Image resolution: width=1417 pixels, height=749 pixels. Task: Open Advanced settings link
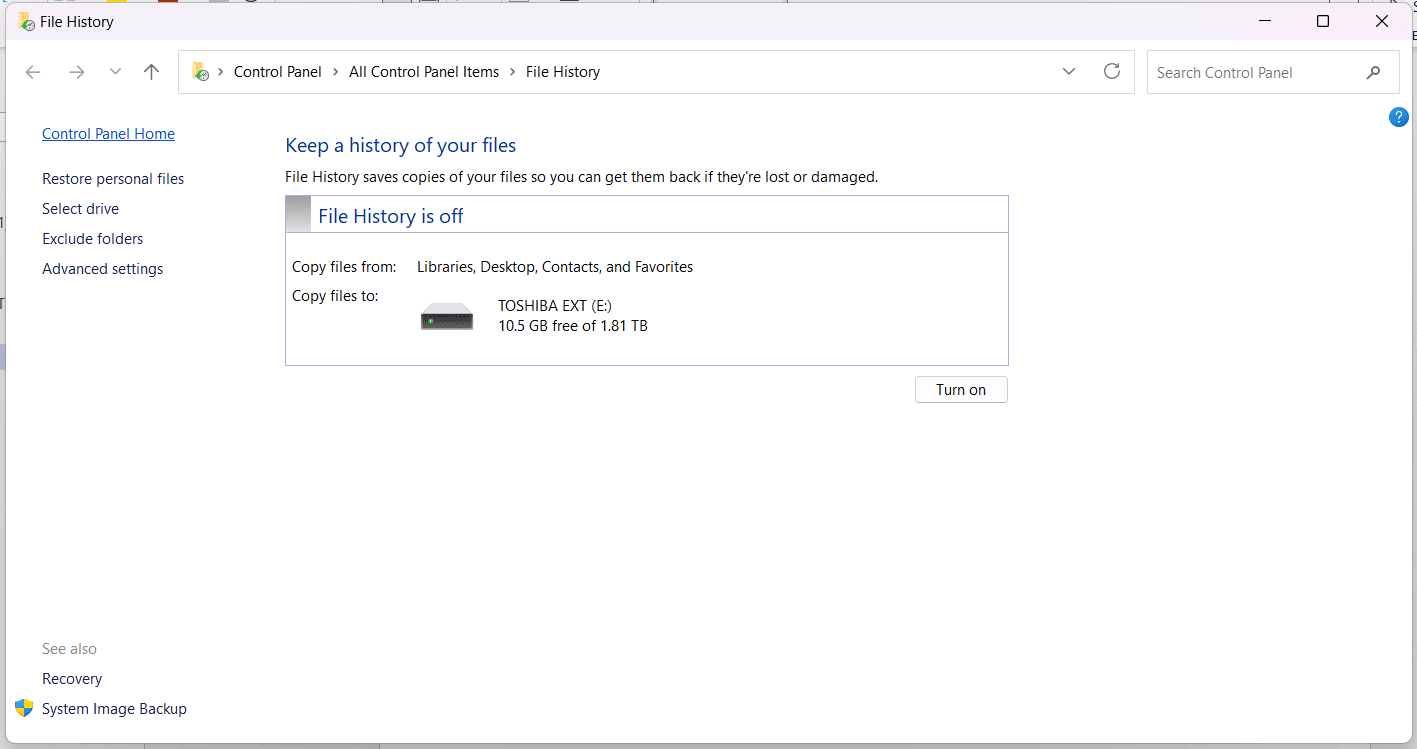[102, 269]
